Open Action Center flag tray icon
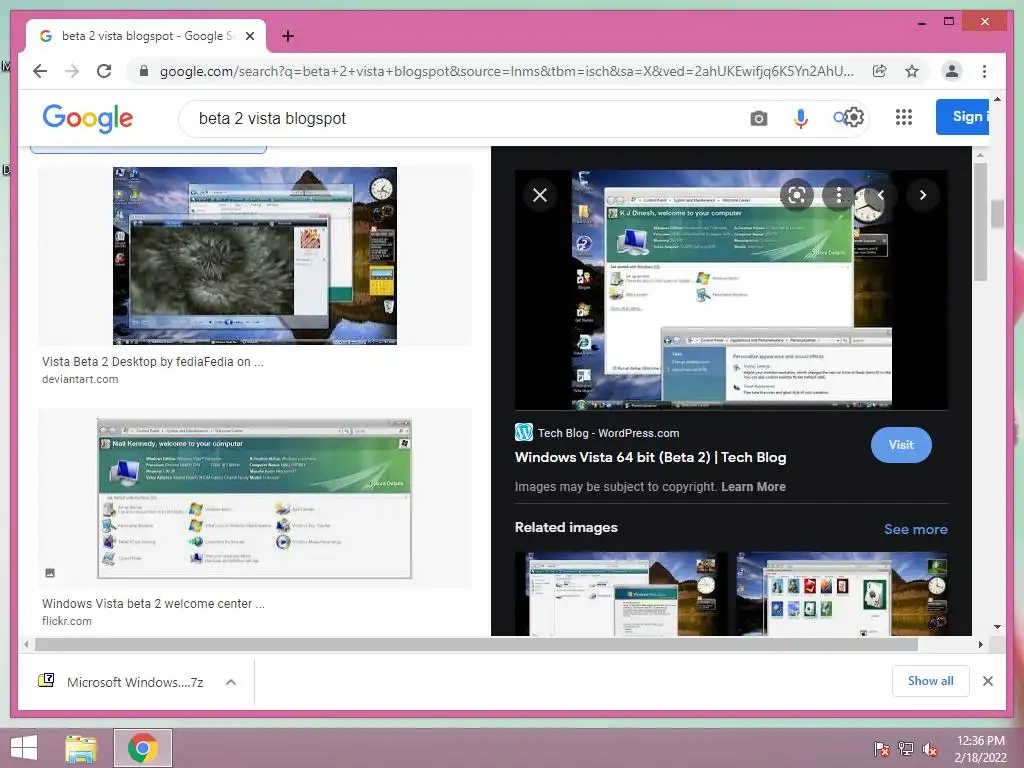This screenshot has width=1024, height=768. (x=881, y=748)
